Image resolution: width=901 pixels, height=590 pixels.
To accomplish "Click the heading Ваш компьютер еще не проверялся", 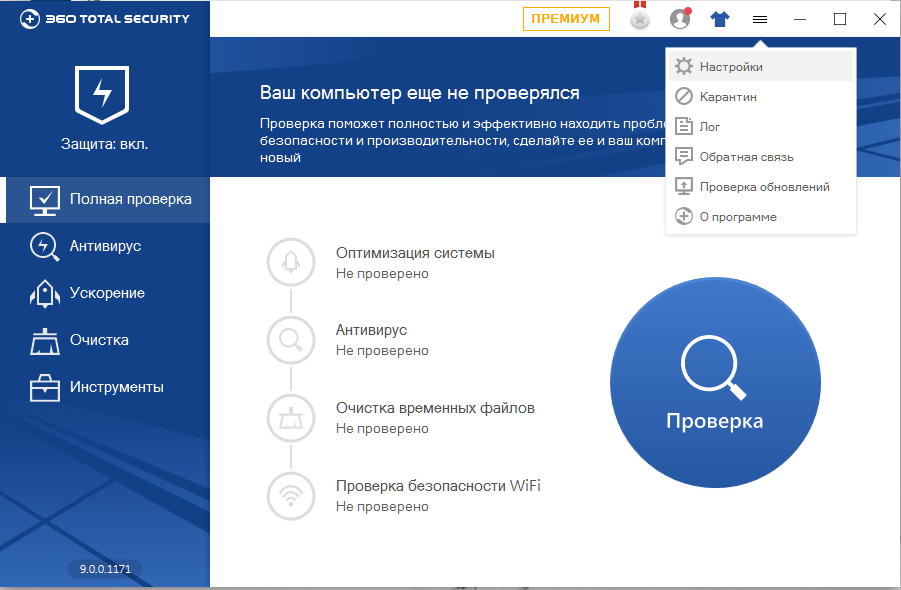I will click(x=419, y=93).
